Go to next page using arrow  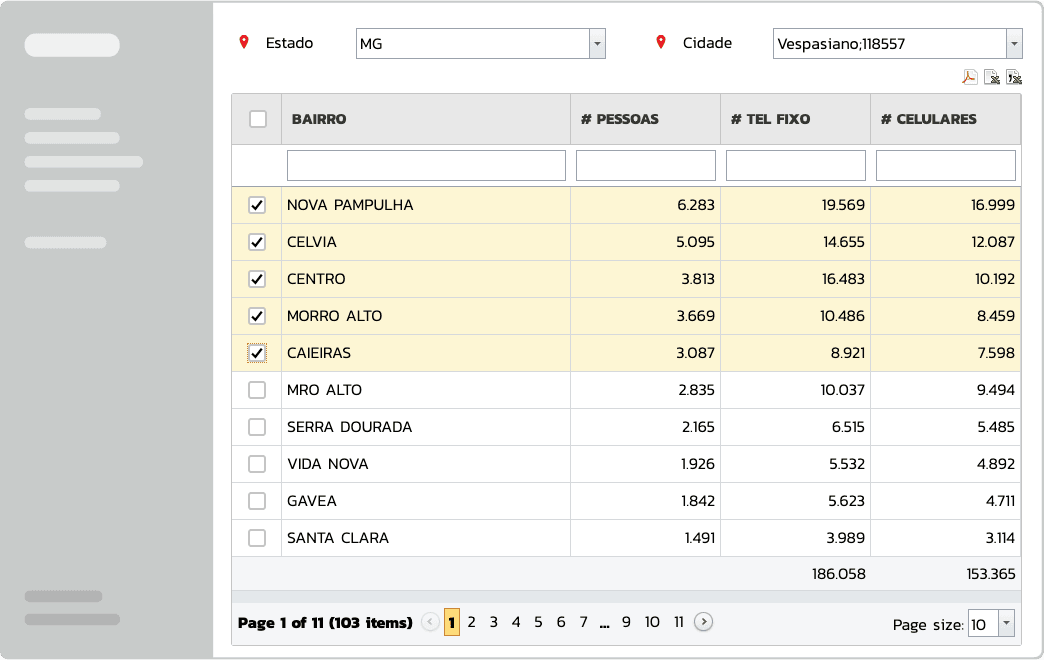coord(704,622)
